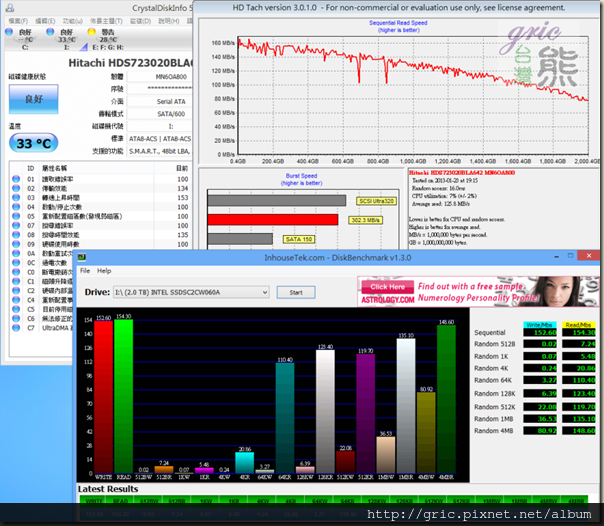Click status icon for SMART ID C6
The width and height of the screenshot is (604, 526).
pyautogui.click(x=16, y=318)
